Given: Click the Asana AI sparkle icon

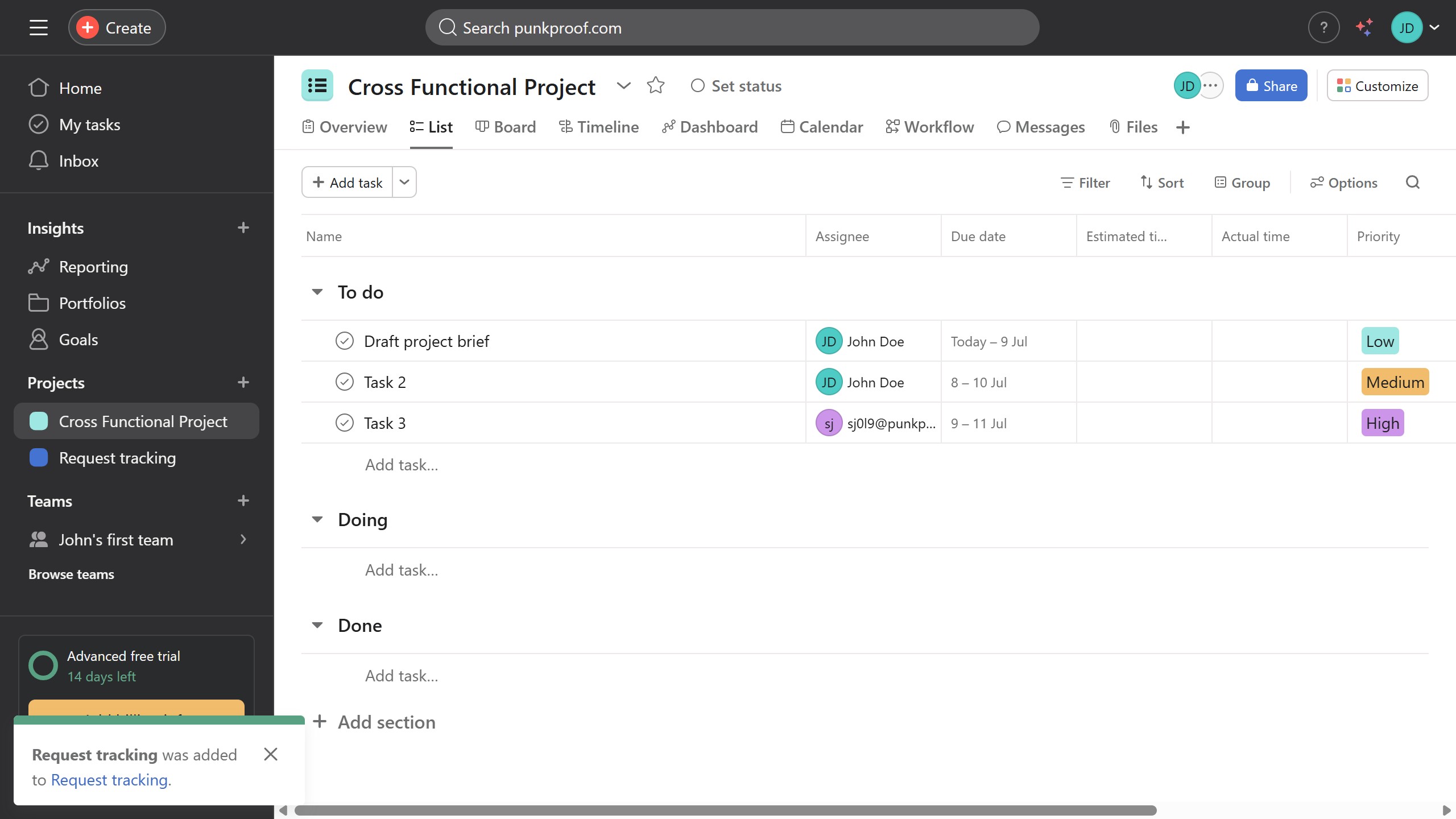Looking at the screenshot, I should [x=1364, y=27].
